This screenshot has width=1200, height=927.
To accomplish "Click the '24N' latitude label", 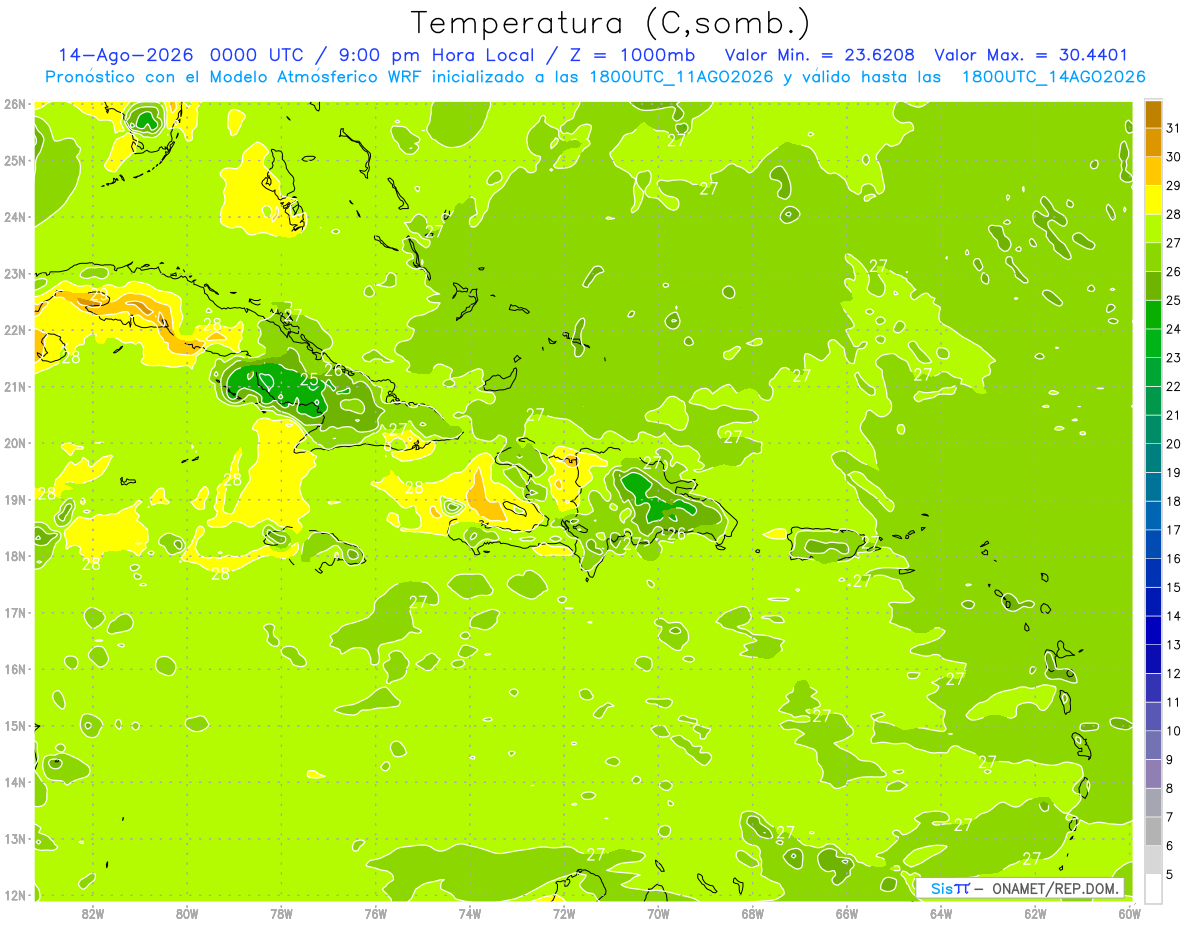I will point(15,217).
